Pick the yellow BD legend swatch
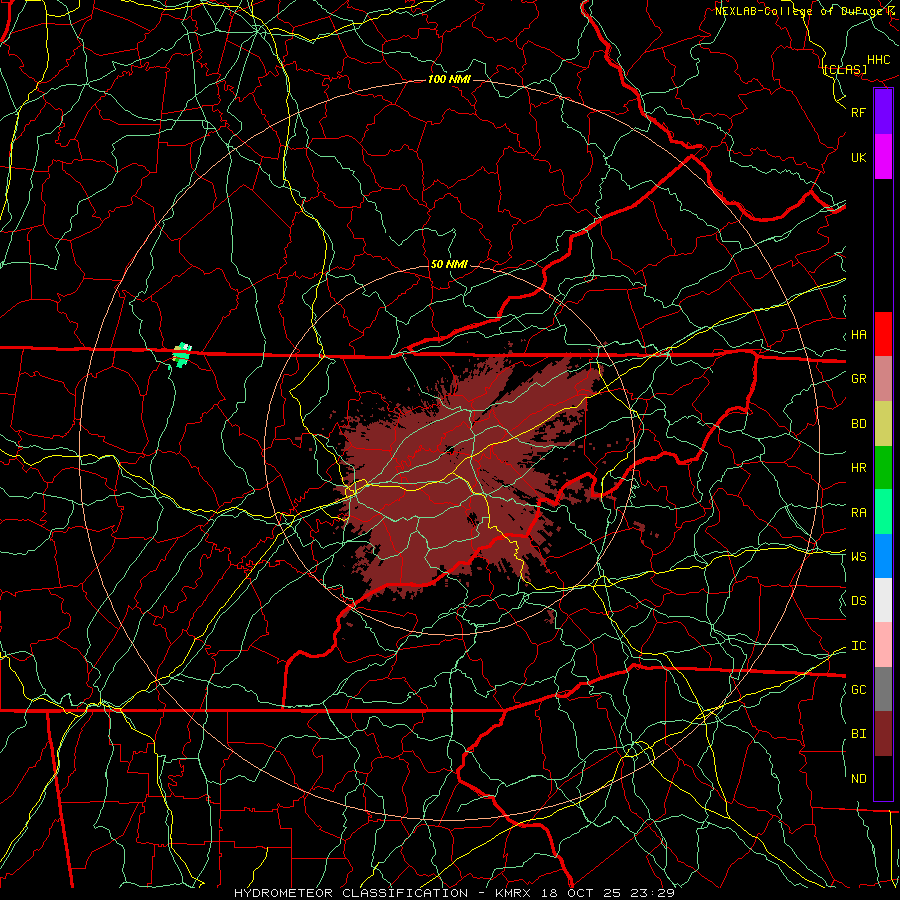Image resolution: width=900 pixels, height=900 pixels. 883,424
